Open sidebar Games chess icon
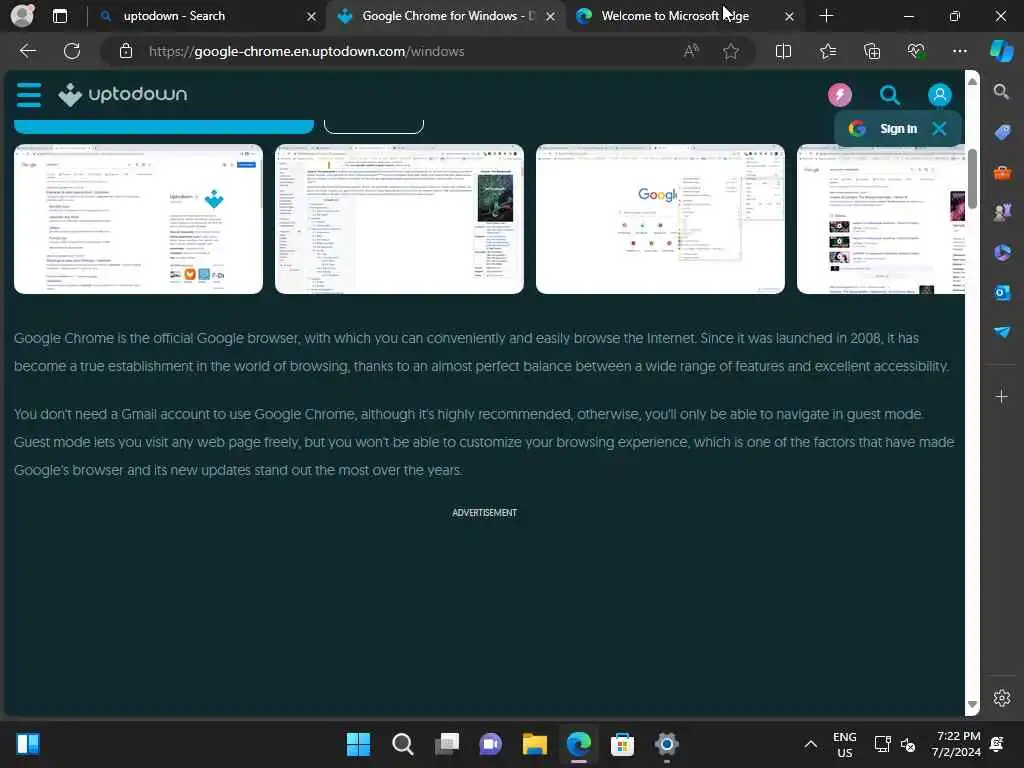The height and width of the screenshot is (768, 1024). (1002, 212)
